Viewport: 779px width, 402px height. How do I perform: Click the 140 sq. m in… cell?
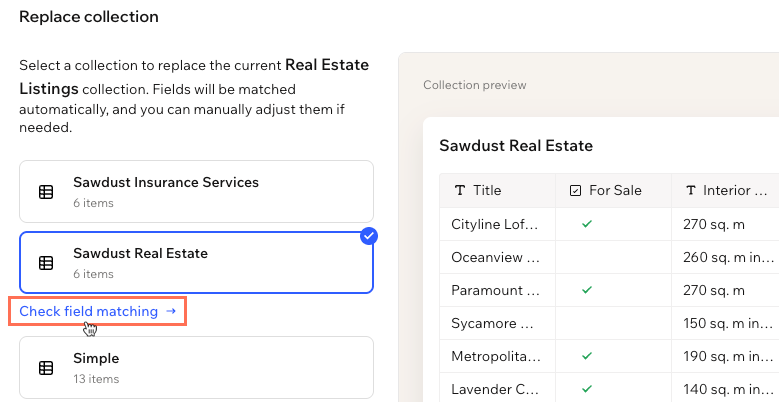click(x=725, y=388)
